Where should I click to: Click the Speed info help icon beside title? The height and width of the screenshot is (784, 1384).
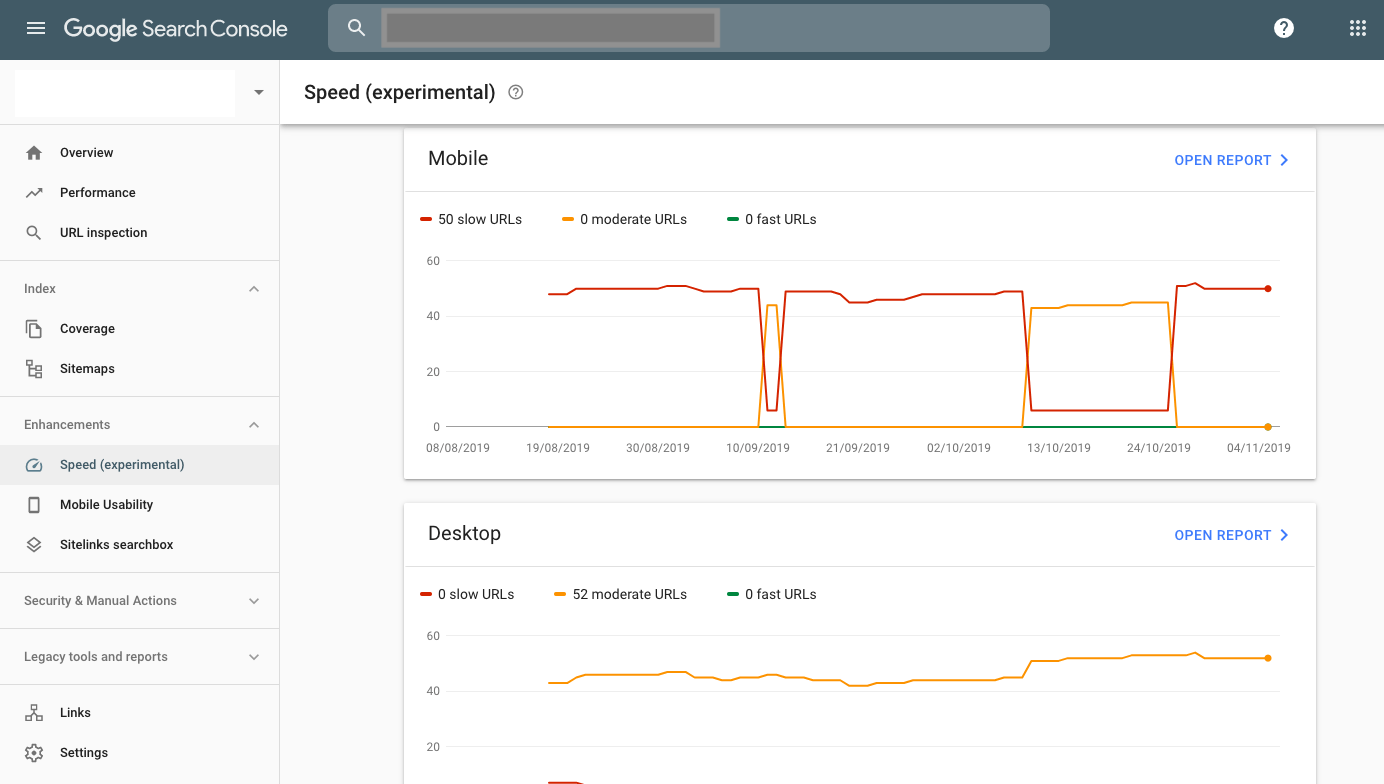coord(516,92)
